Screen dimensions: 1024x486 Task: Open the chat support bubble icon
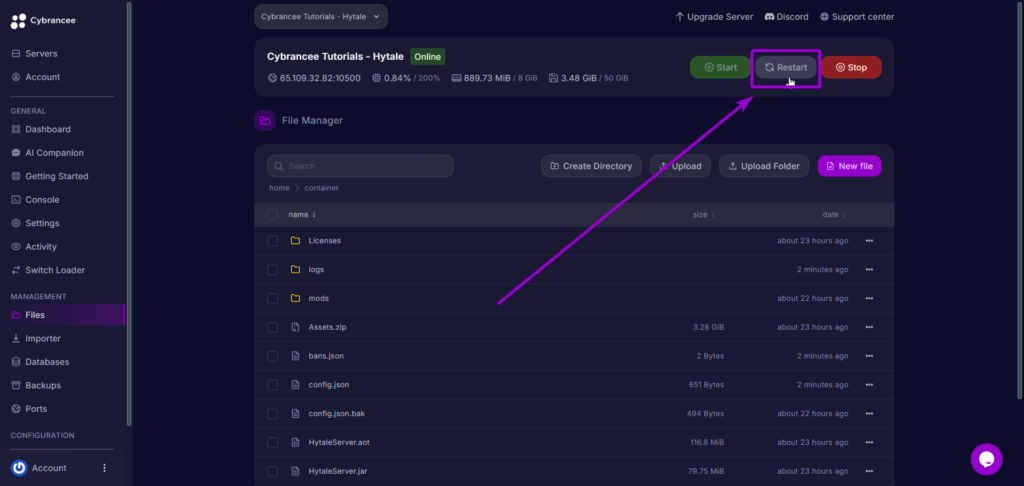tap(986, 459)
